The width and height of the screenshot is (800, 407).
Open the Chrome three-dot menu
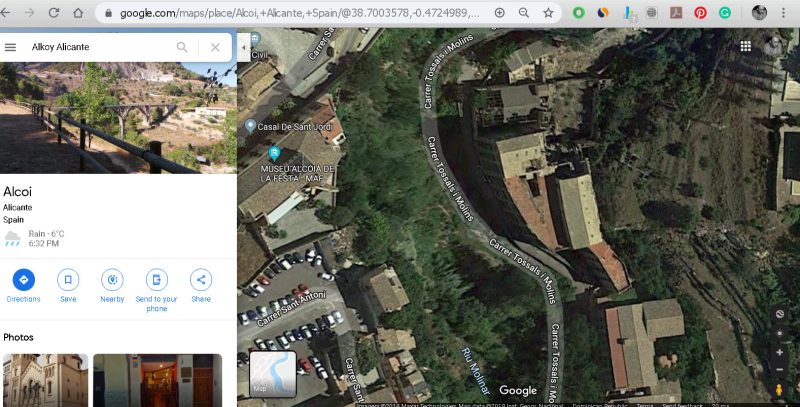[x=784, y=13]
